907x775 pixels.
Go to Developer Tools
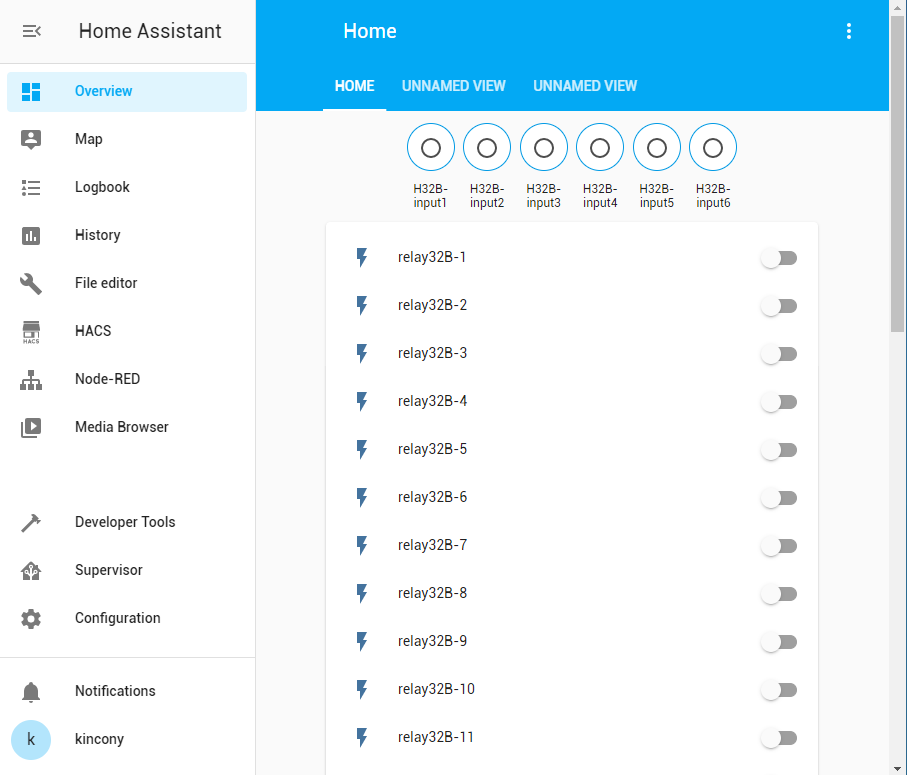124,522
